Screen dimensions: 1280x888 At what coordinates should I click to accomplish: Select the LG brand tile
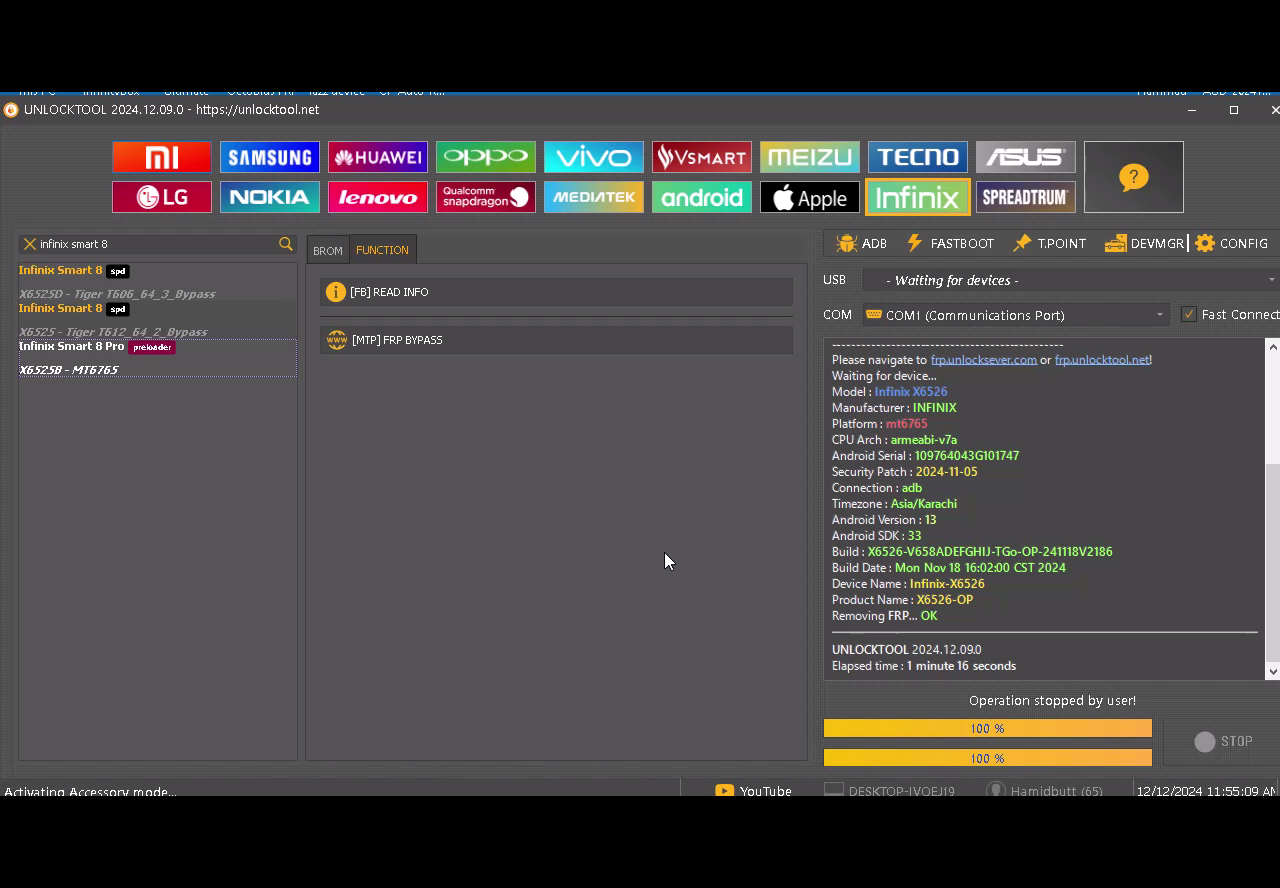[162, 197]
